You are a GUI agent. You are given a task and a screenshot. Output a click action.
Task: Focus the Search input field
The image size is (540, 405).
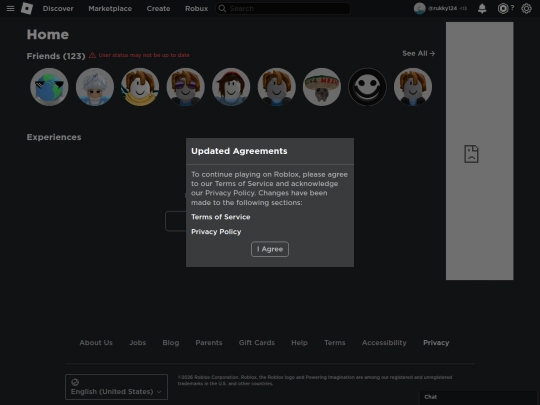(283, 8)
